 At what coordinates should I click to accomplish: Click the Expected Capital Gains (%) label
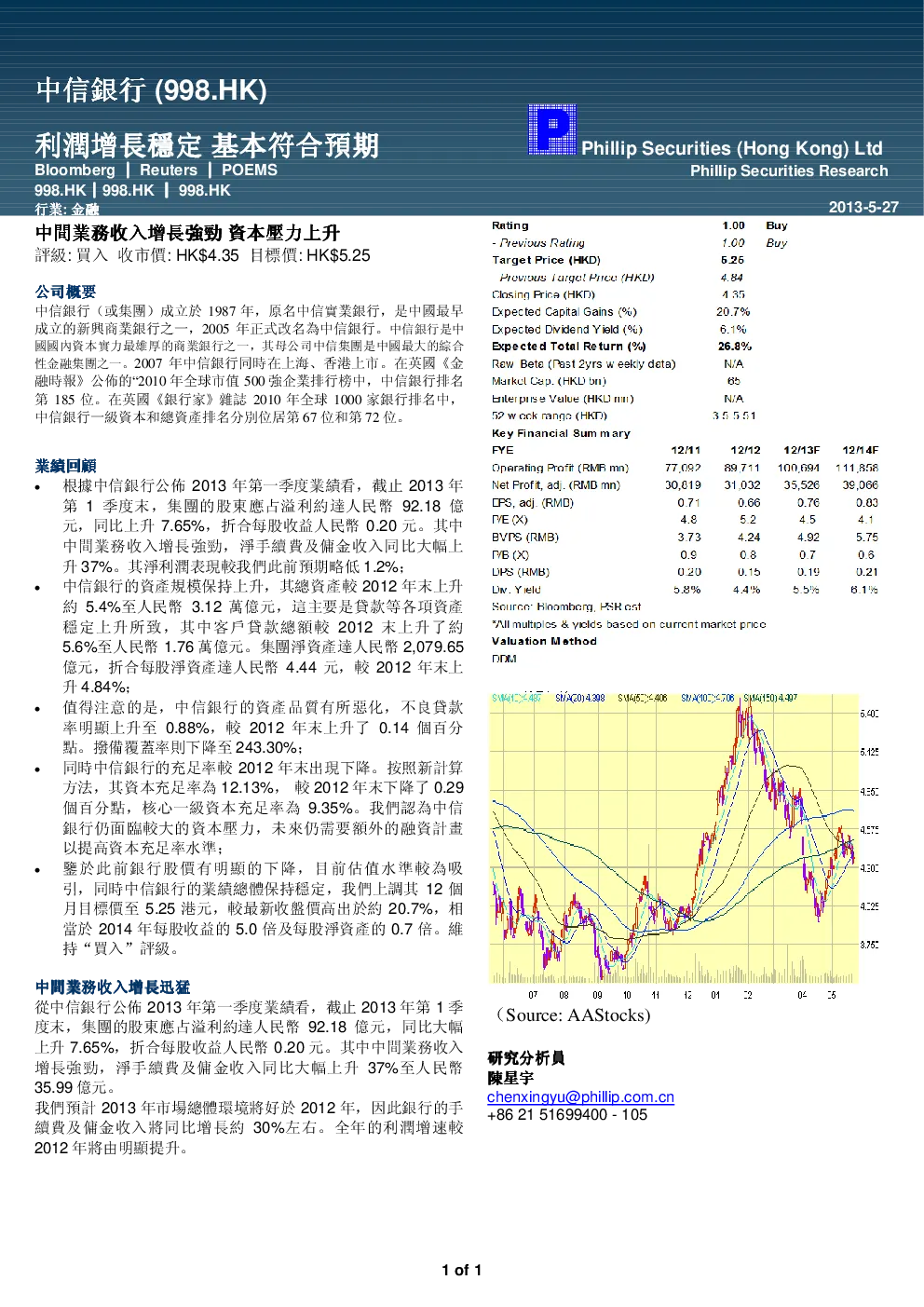pyautogui.click(x=564, y=312)
